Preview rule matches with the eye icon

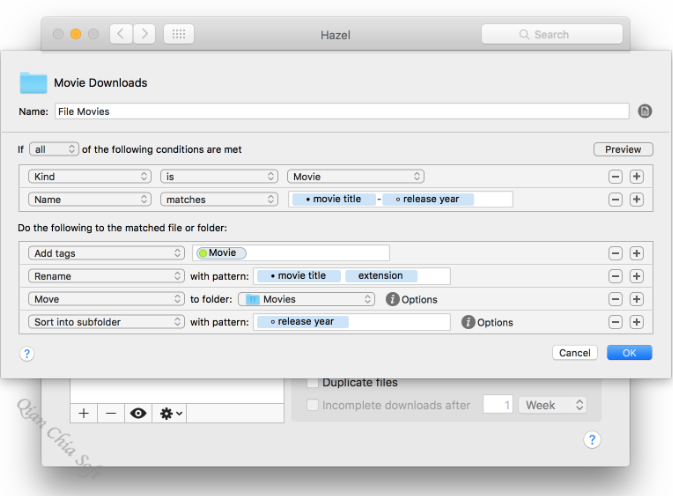click(x=138, y=414)
